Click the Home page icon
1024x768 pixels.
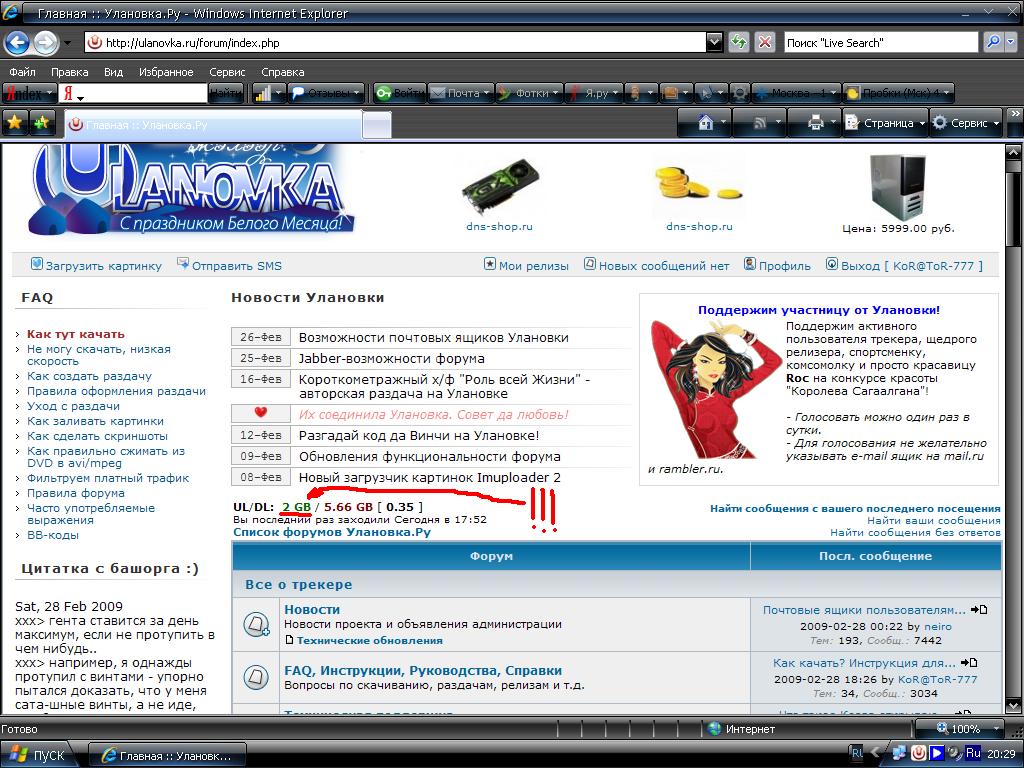[x=706, y=123]
